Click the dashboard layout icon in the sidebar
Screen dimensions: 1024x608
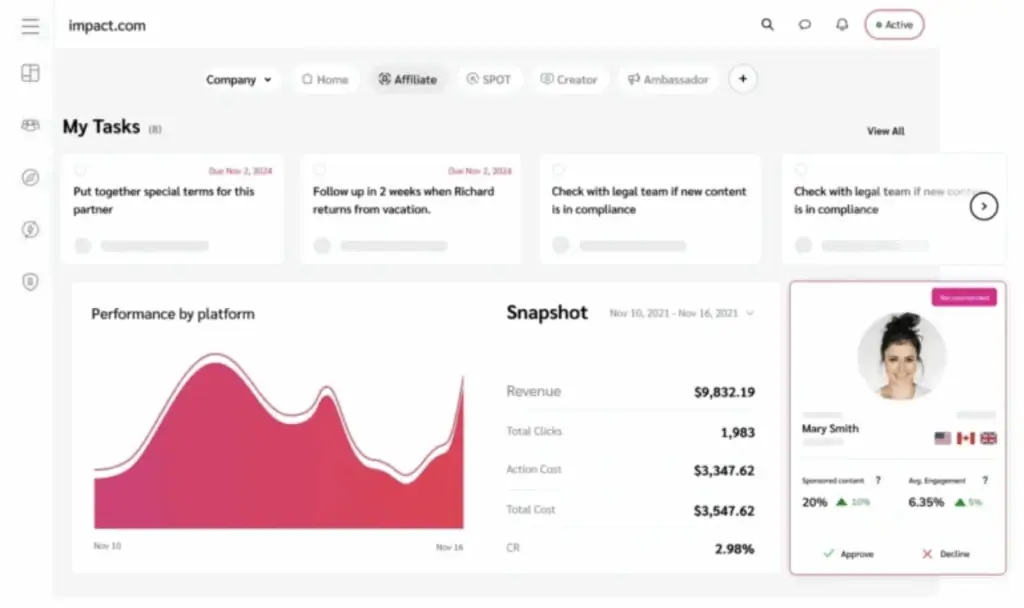pos(30,74)
